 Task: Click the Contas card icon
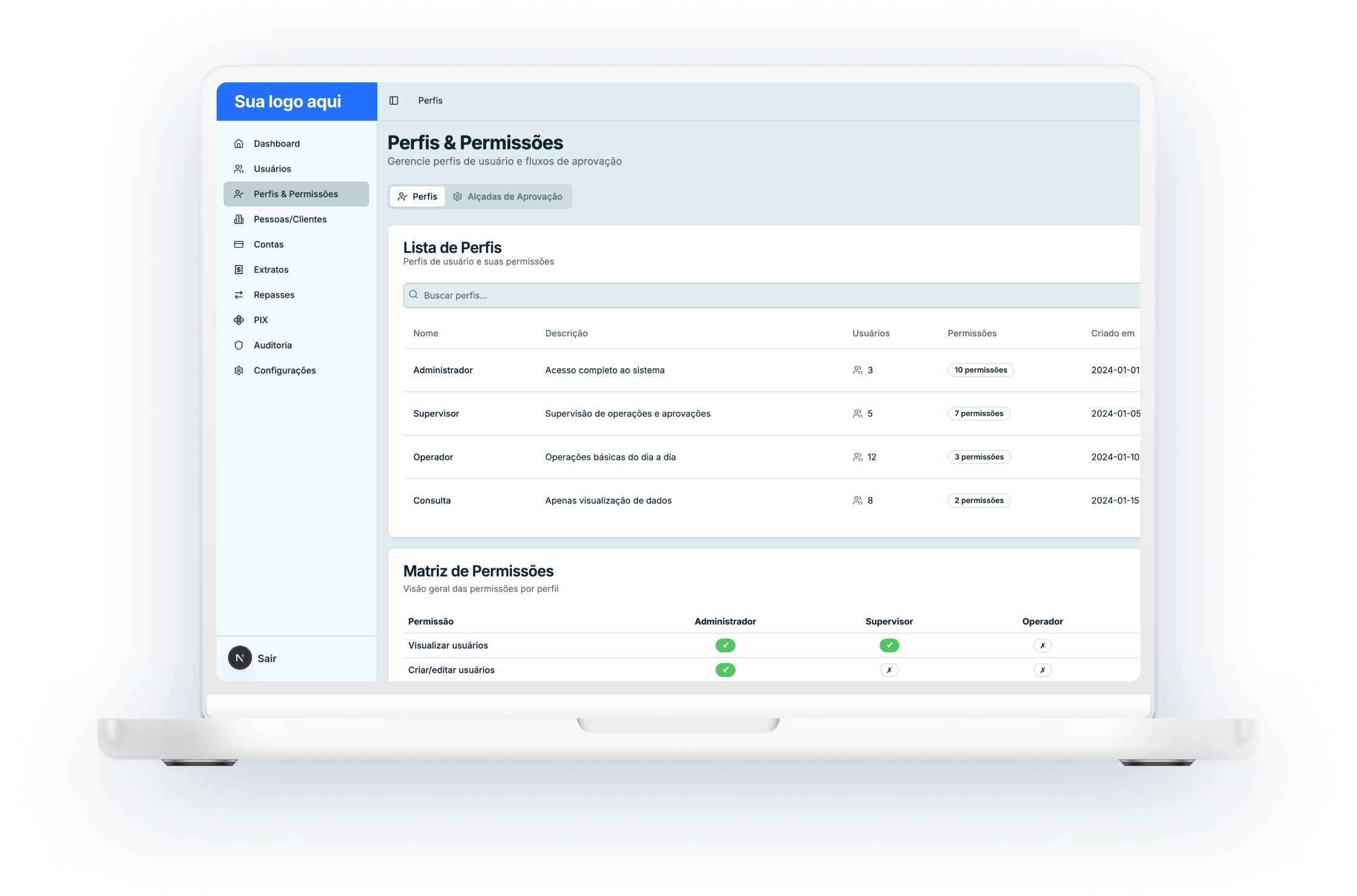239,244
